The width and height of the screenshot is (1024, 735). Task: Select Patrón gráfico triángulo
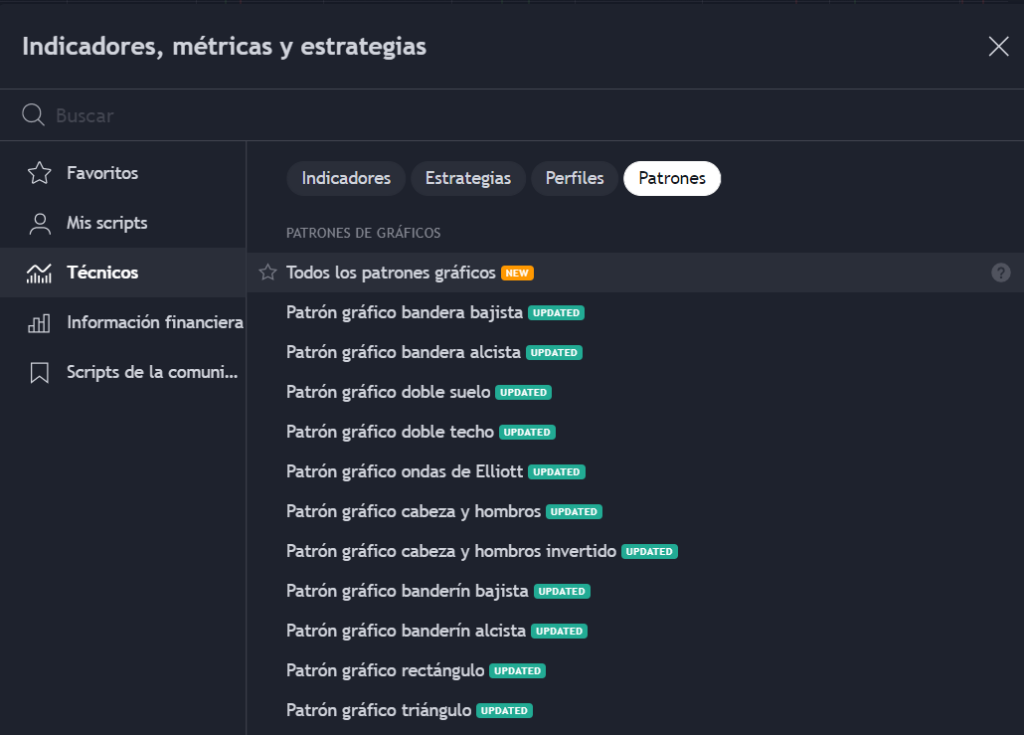click(378, 710)
